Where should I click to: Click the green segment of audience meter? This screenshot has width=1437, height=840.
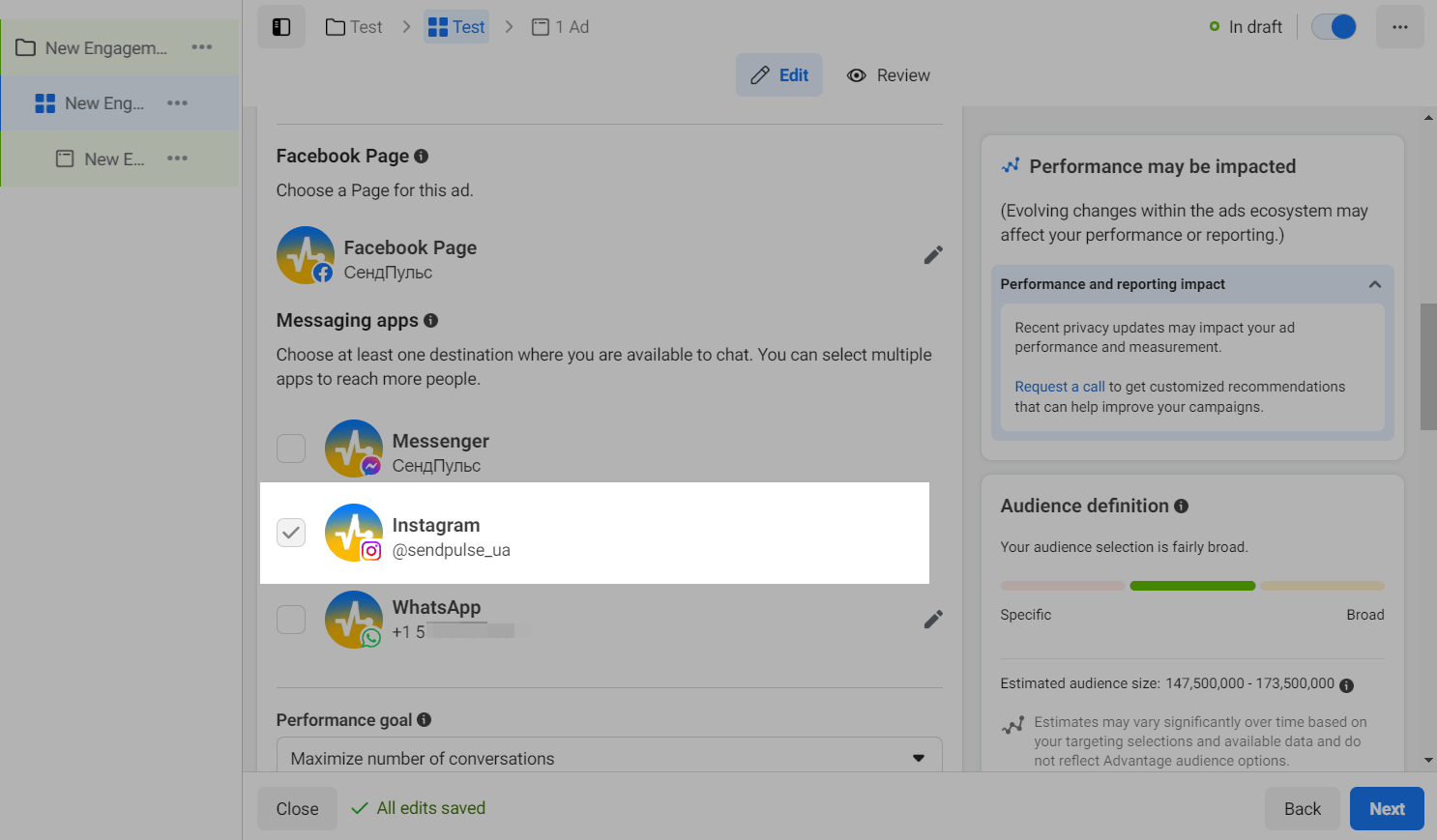(x=1192, y=586)
